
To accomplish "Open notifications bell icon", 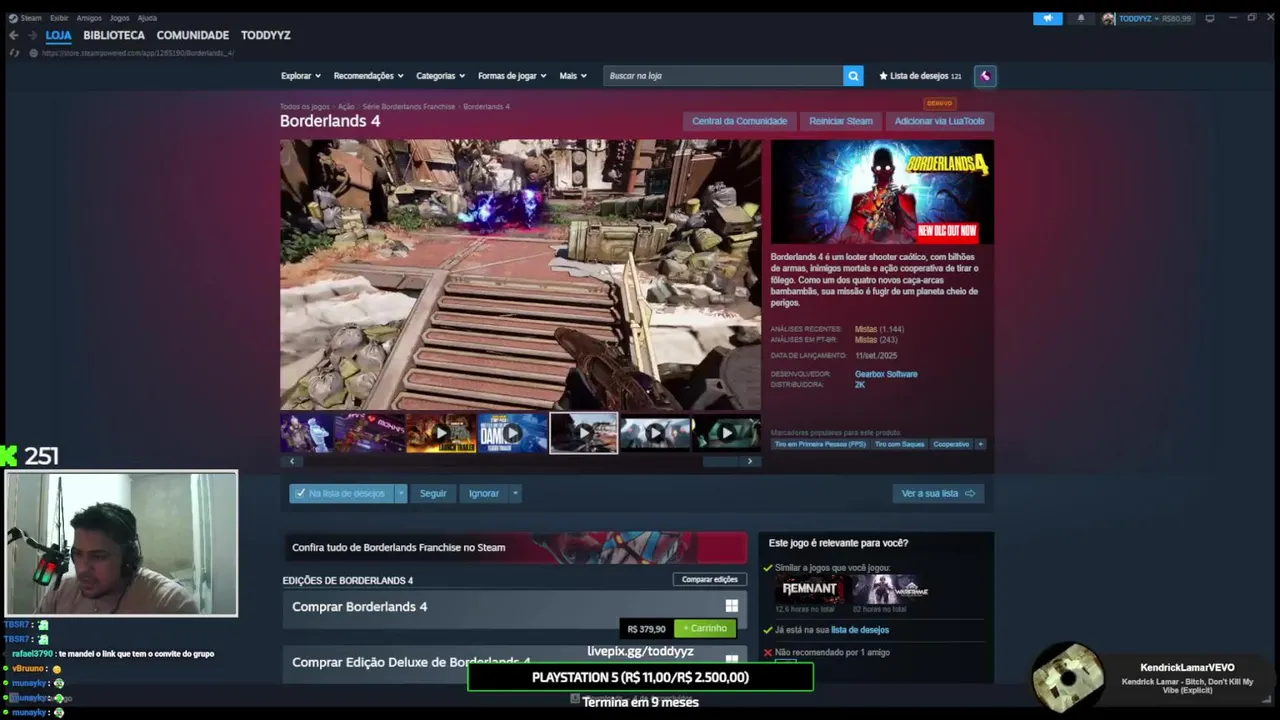I will click(x=1080, y=18).
